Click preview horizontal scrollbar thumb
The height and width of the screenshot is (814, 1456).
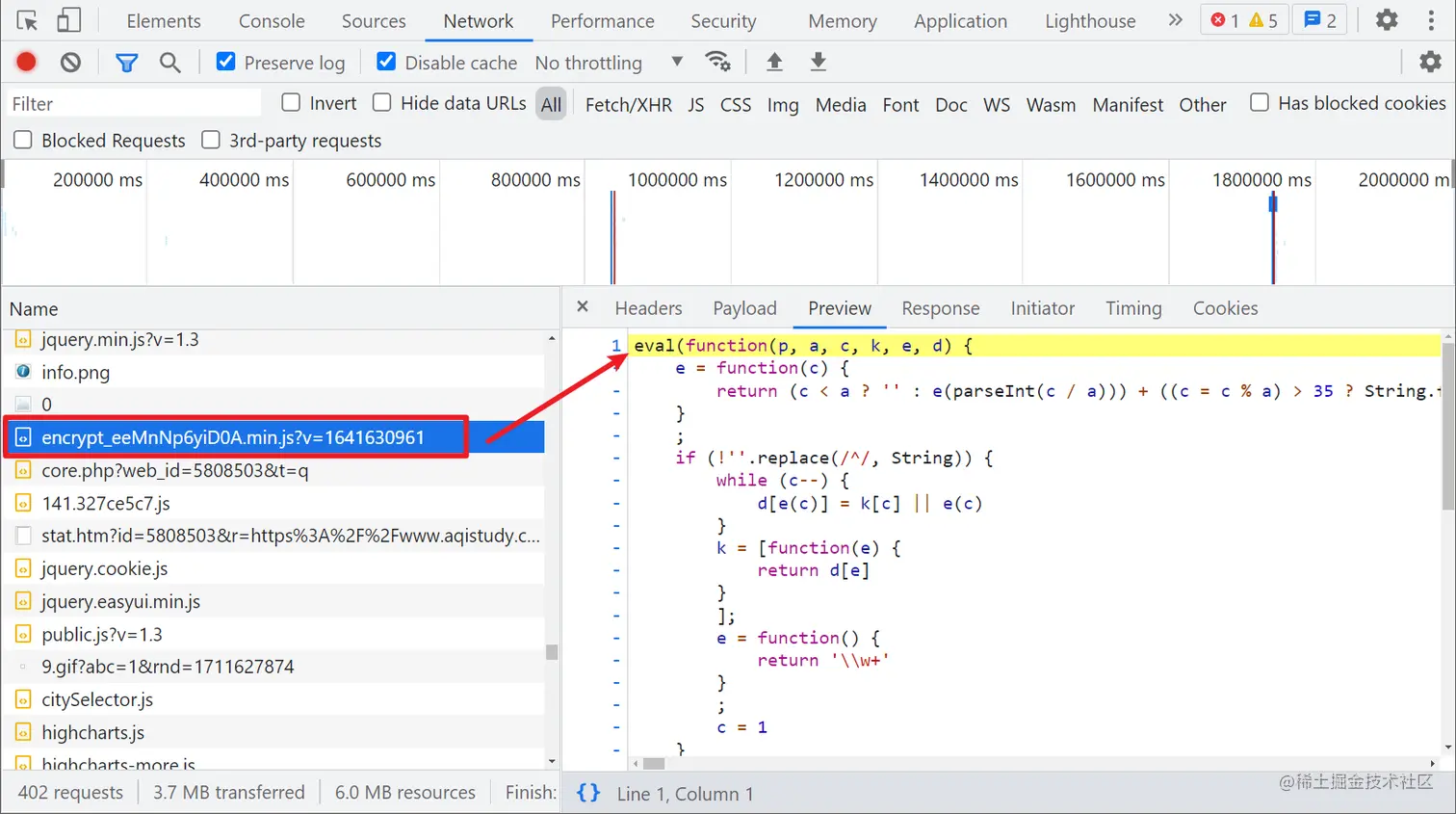(654, 763)
